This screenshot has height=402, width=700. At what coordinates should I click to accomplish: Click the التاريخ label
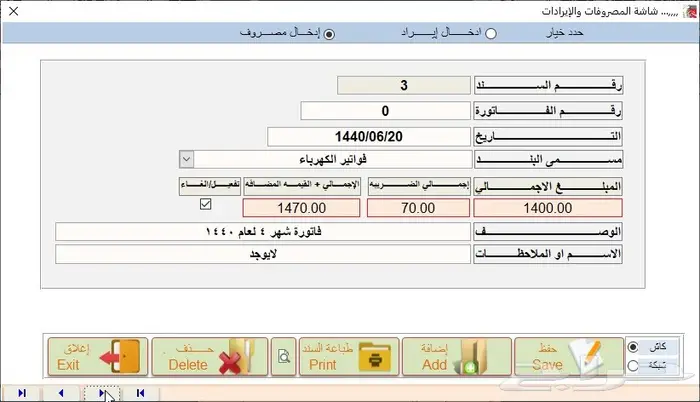point(548,137)
